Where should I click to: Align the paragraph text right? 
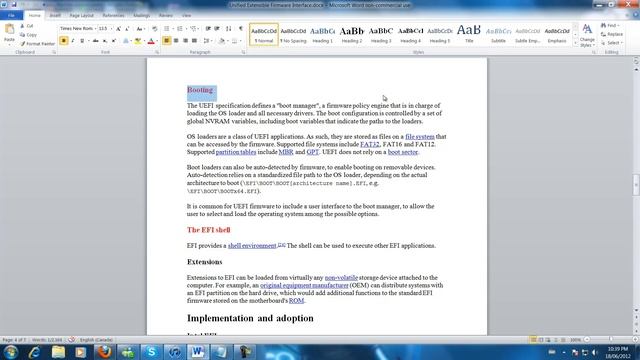(185, 41)
